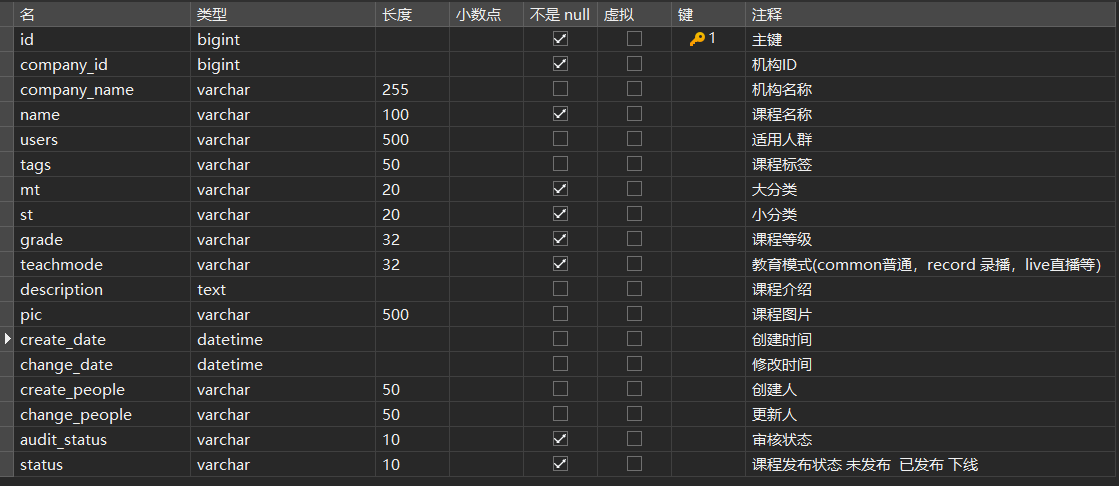Click length 100 of name field
This screenshot has width=1119, height=486.
pyautogui.click(x=395, y=115)
